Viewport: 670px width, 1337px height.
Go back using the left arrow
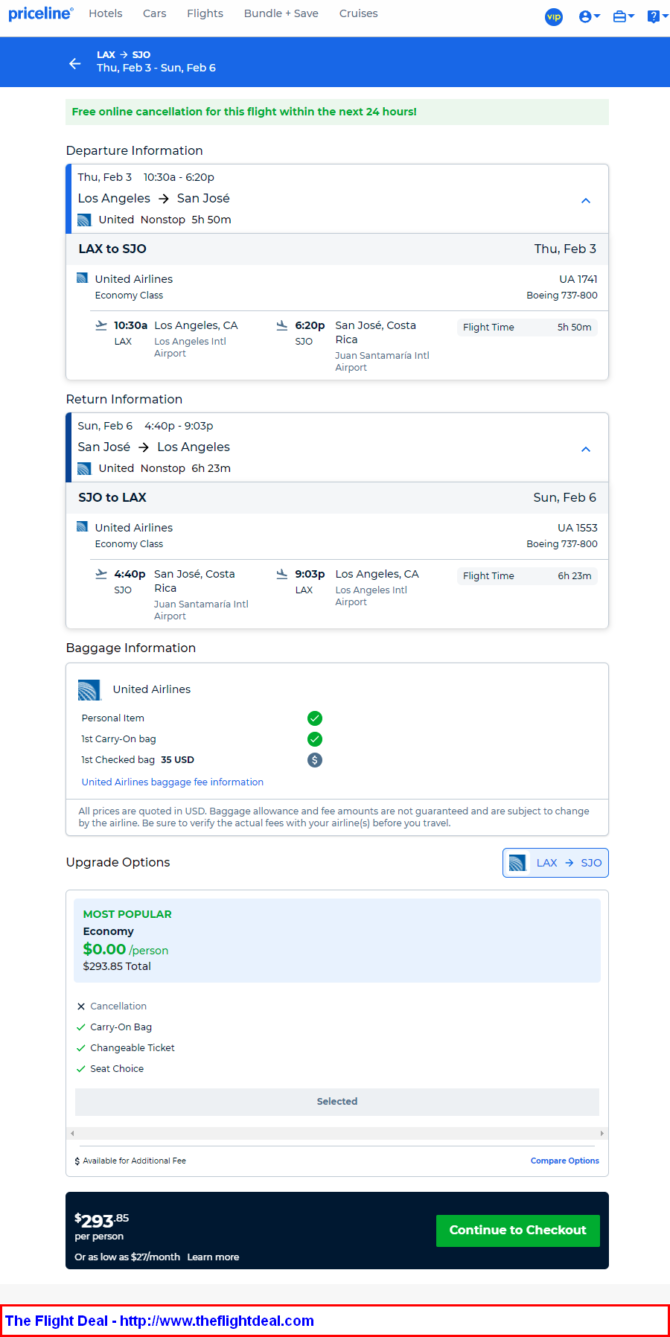[x=75, y=63]
